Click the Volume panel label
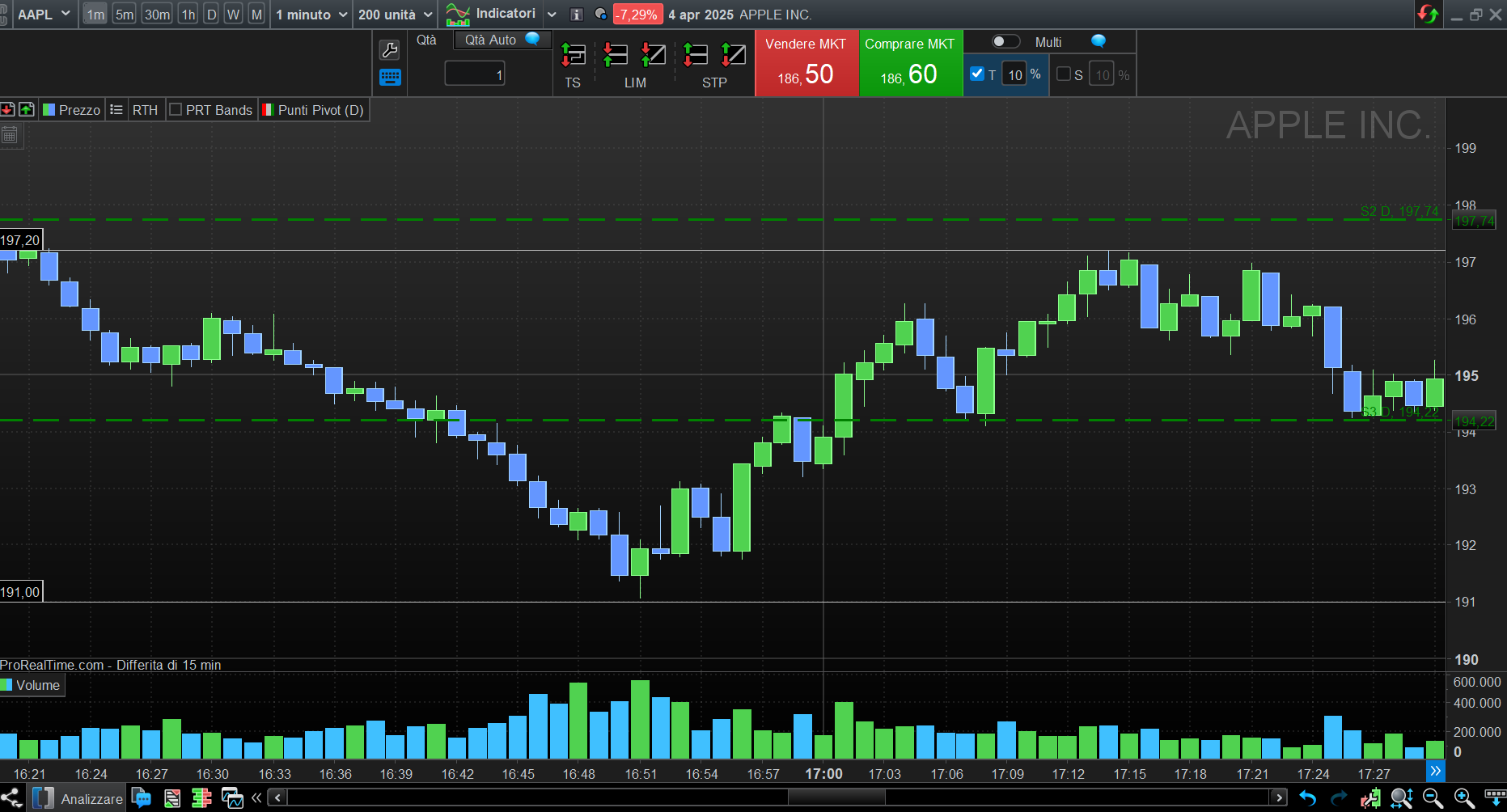This screenshot has height=812, width=1507. [x=32, y=685]
